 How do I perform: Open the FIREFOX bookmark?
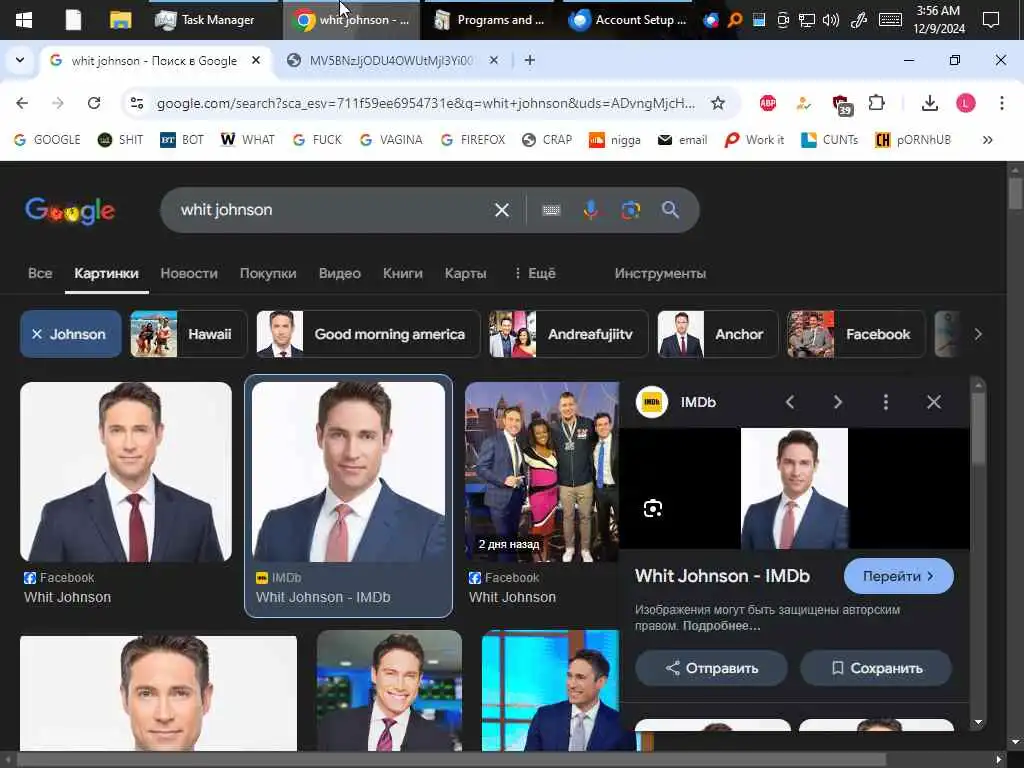pyautogui.click(x=473, y=140)
